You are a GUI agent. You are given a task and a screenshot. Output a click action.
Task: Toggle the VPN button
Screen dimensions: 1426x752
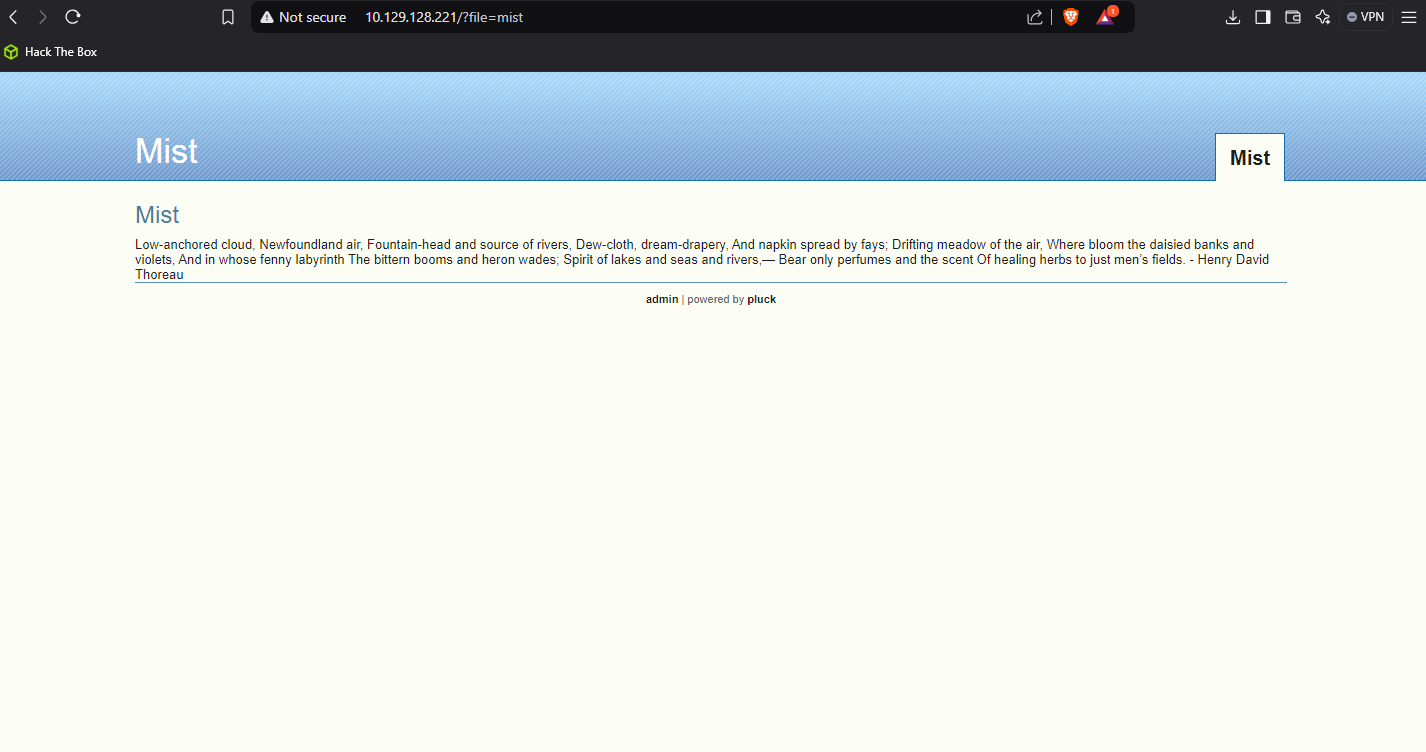[1365, 16]
